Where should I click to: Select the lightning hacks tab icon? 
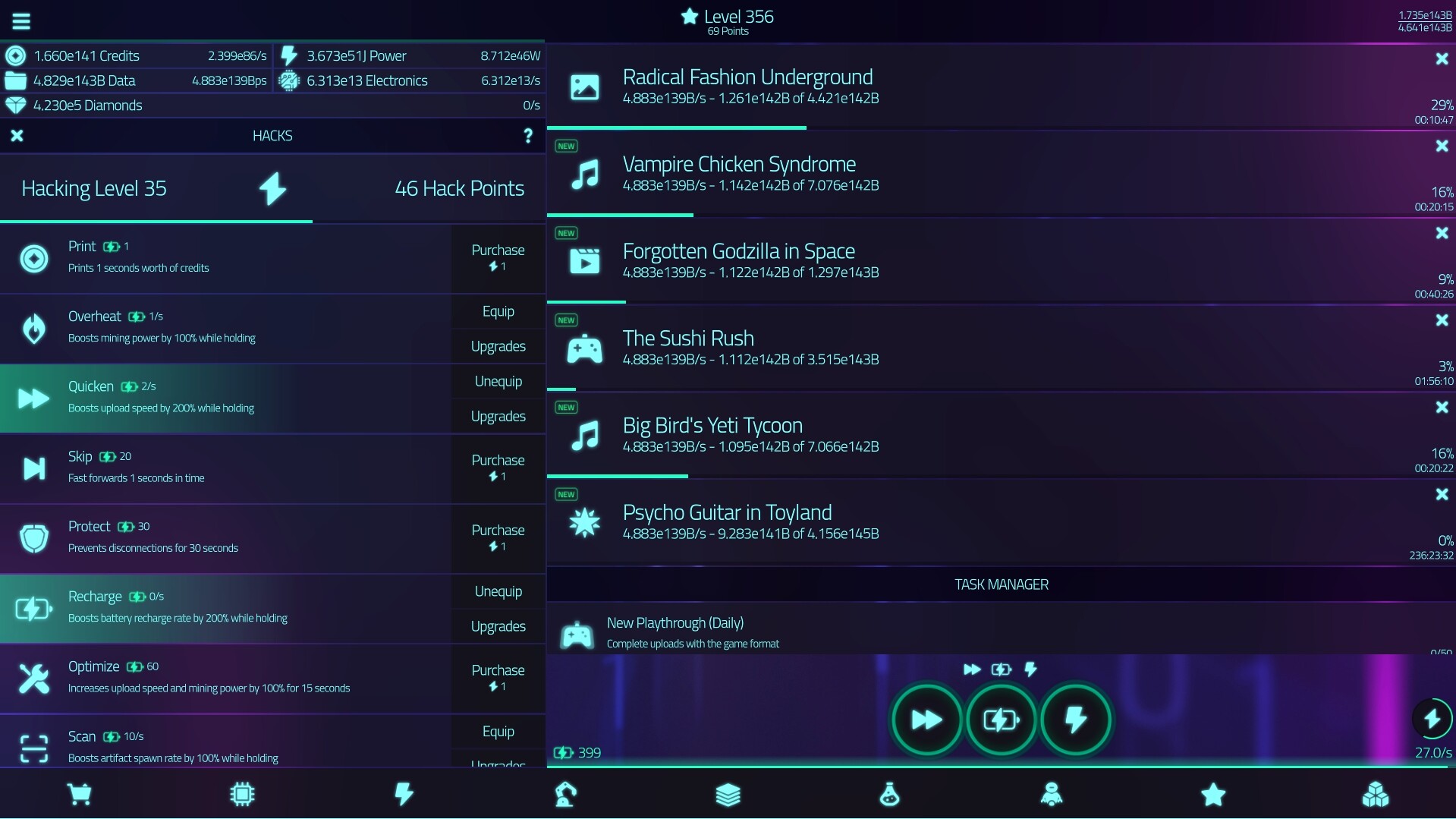tap(404, 794)
